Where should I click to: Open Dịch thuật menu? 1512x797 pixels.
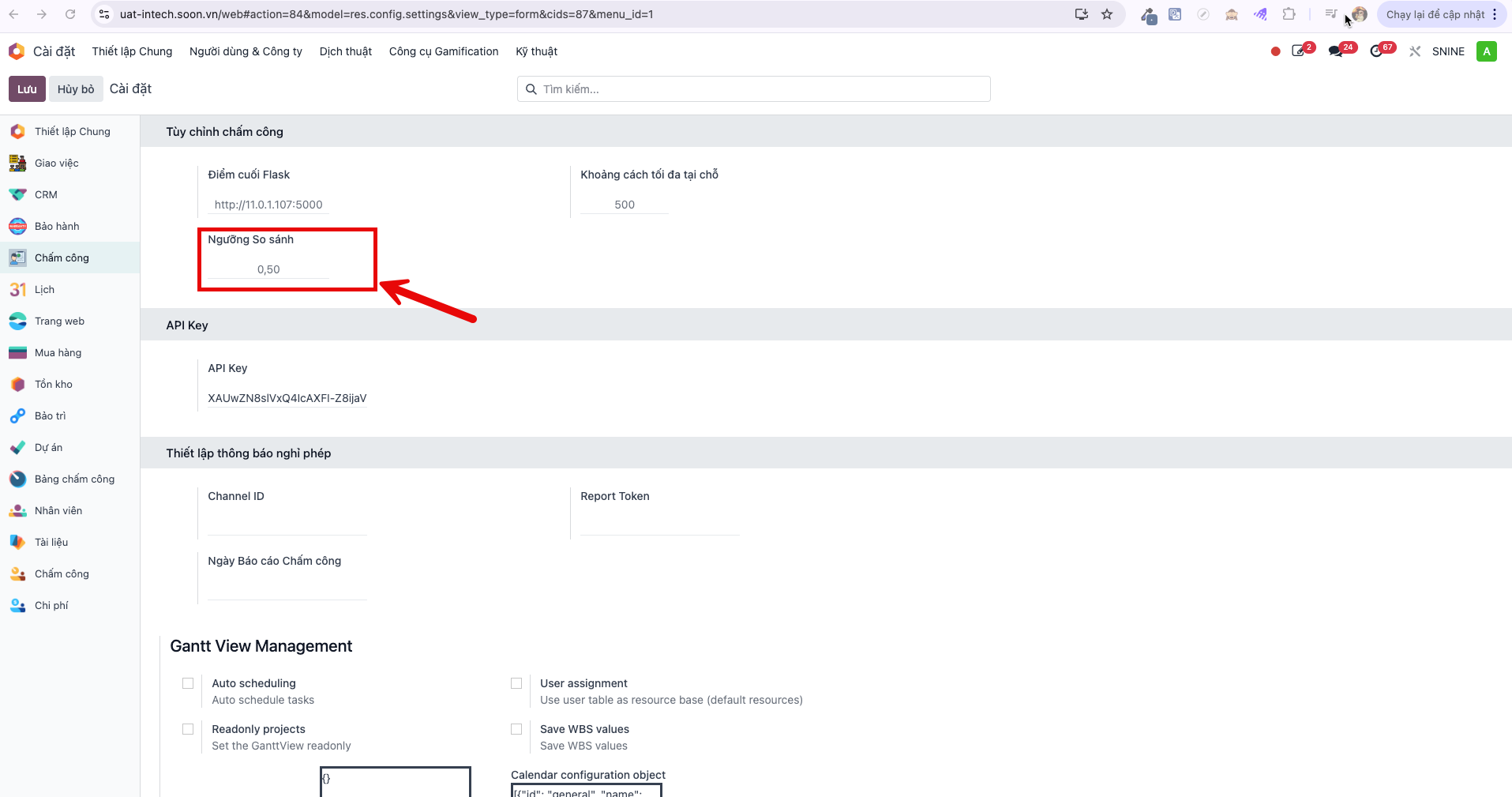click(346, 51)
